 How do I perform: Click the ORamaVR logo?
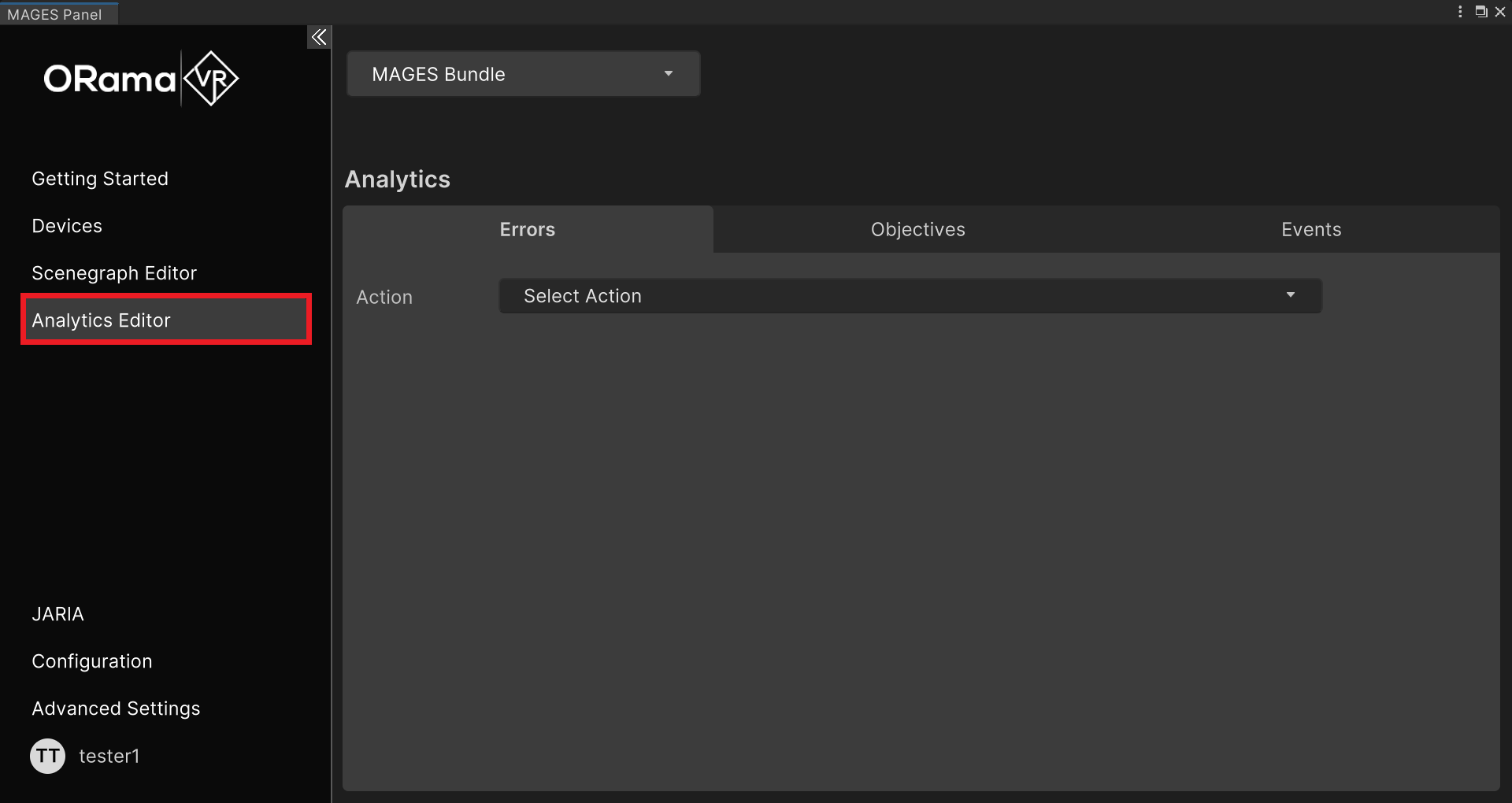pyautogui.click(x=141, y=78)
